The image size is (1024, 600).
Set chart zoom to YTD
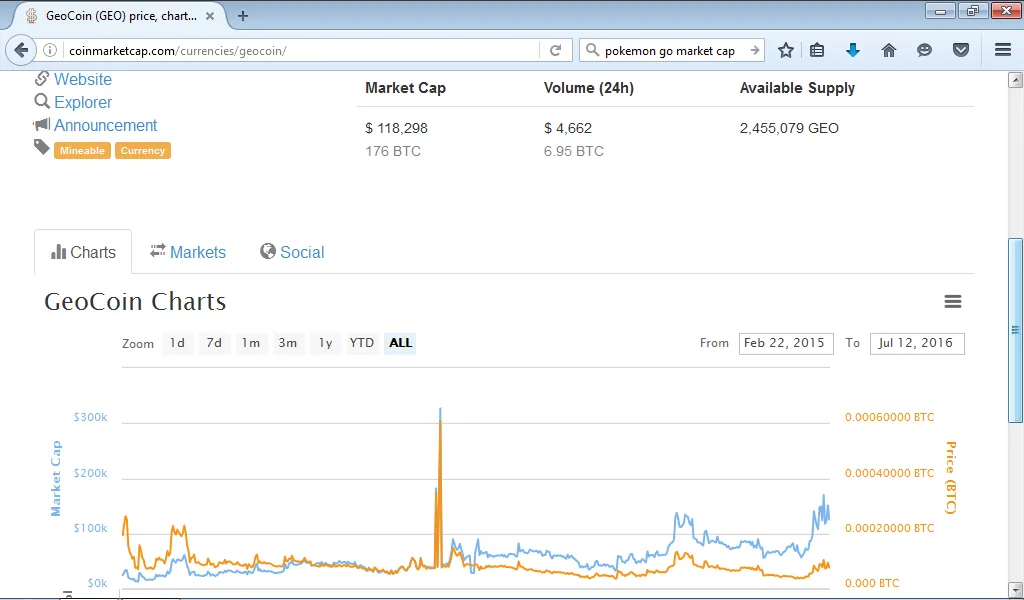coord(362,343)
